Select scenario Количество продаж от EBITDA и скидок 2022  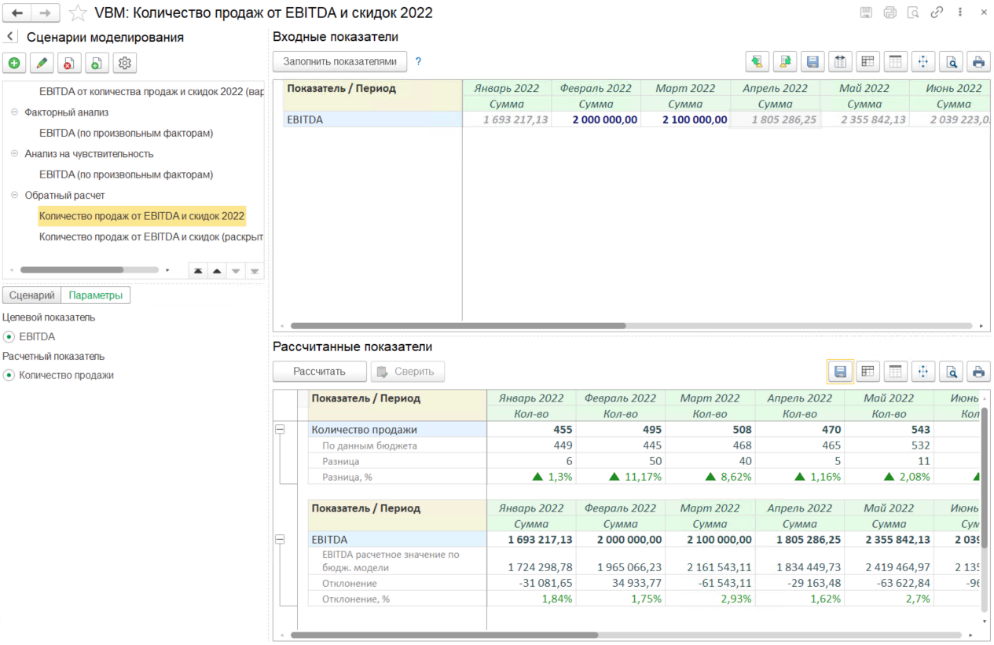tap(141, 216)
